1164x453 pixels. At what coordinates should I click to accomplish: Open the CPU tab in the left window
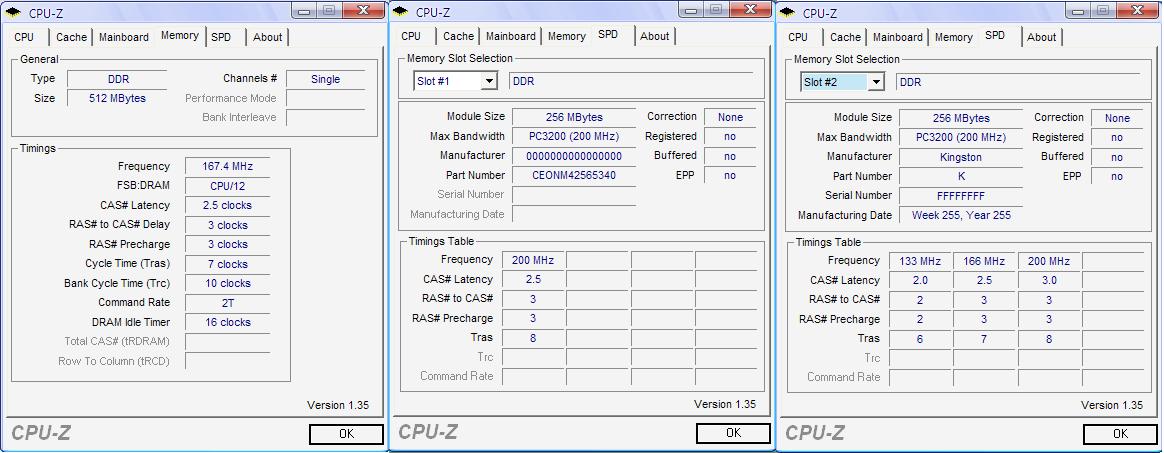[24, 37]
